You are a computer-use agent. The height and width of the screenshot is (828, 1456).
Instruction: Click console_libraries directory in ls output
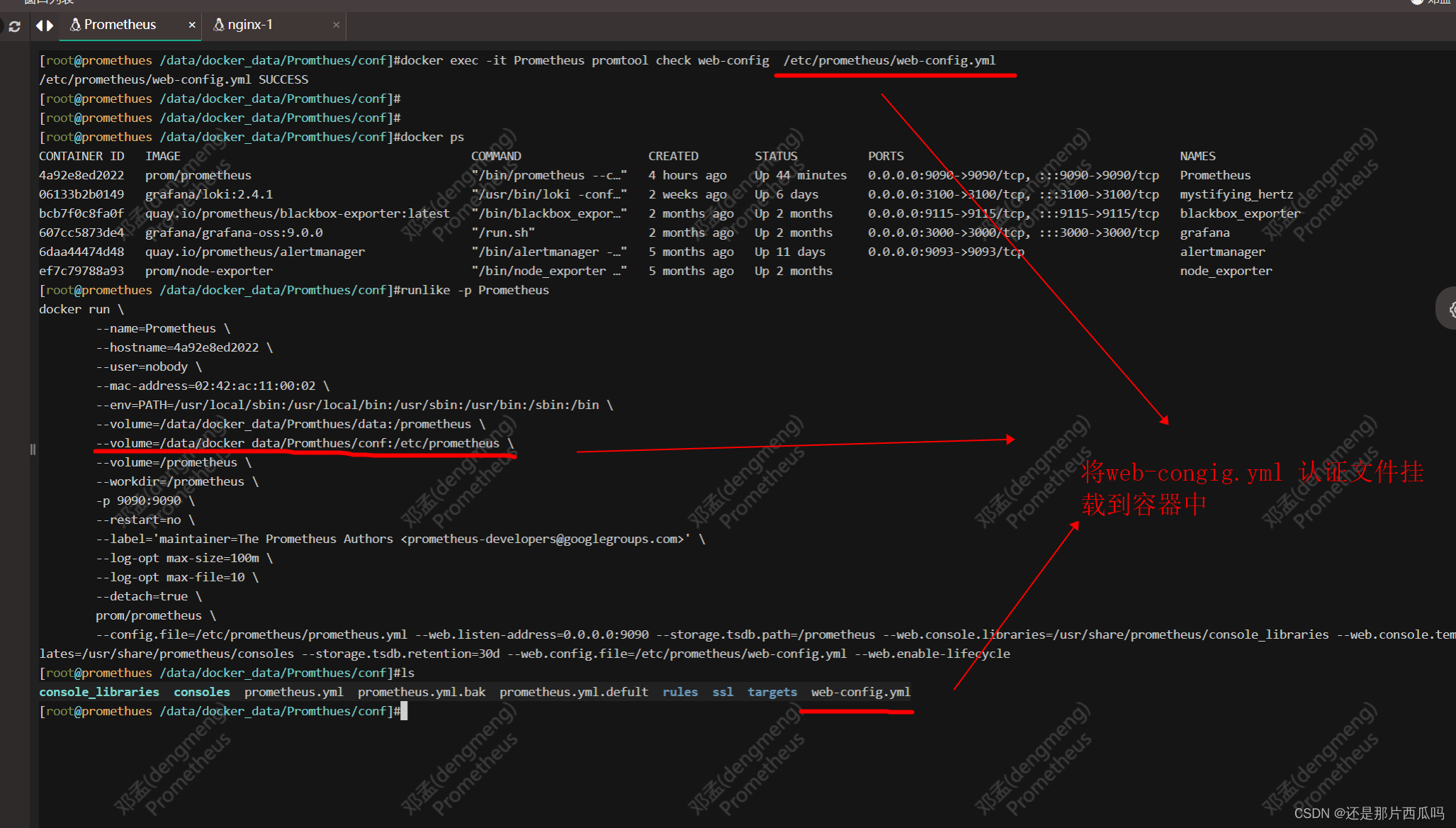(x=99, y=692)
